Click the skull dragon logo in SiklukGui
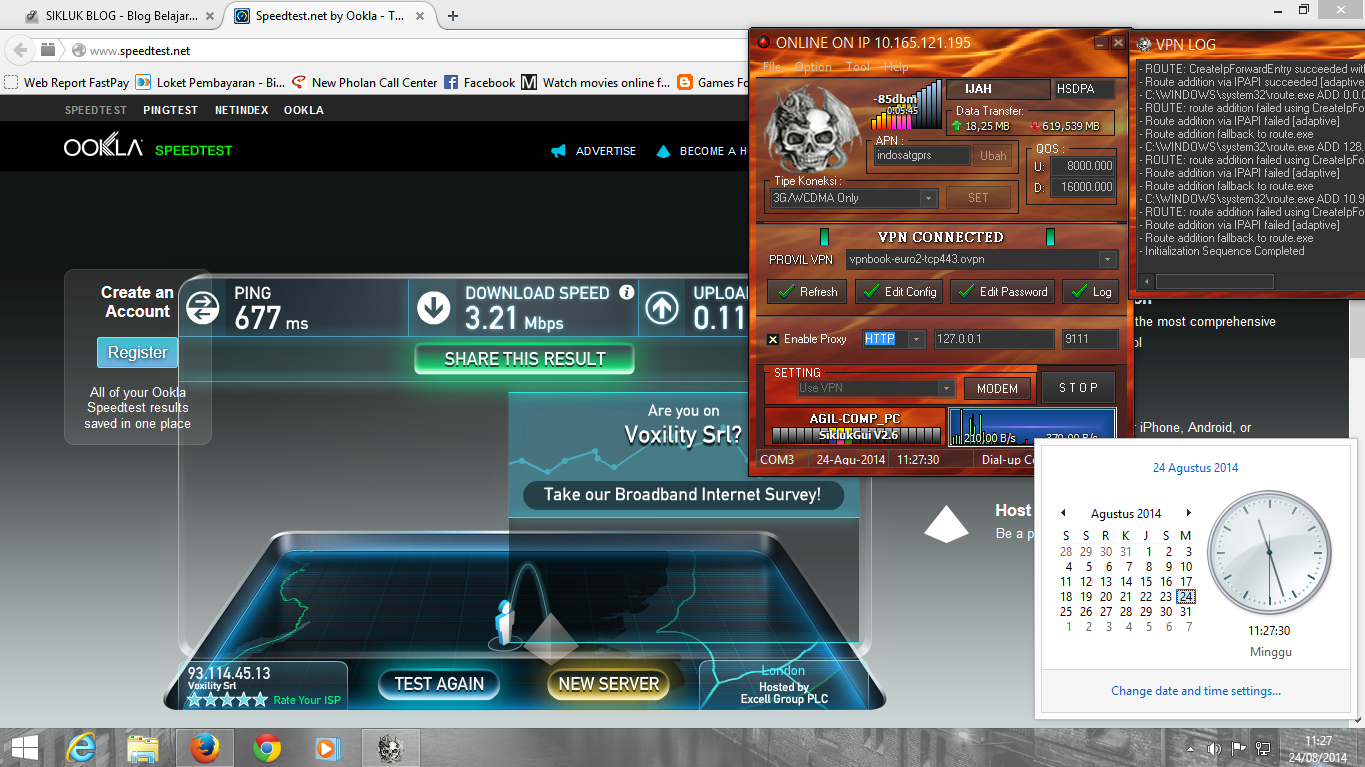The width and height of the screenshot is (1365, 767). click(x=812, y=128)
